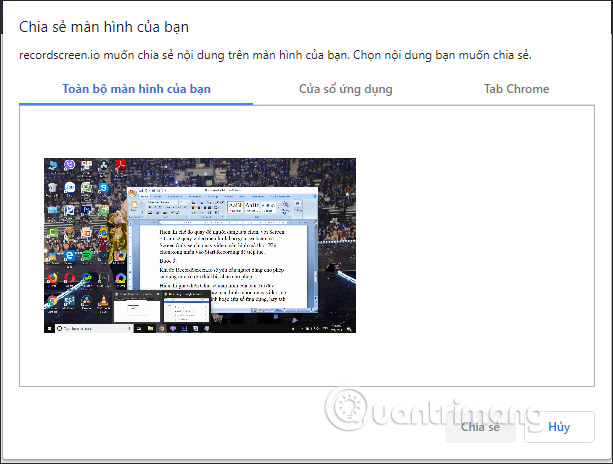The height and width of the screenshot is (464, 613).
Task: Cancel sharing with the 'Hủy' button
Action: (559, 427)
